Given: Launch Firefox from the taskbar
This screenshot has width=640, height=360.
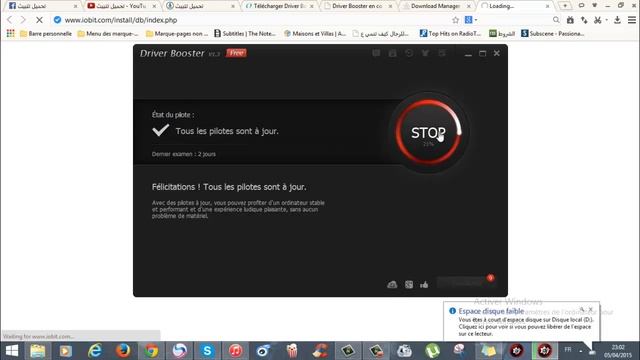Looking at the screenshot, I should pos(123,351).
